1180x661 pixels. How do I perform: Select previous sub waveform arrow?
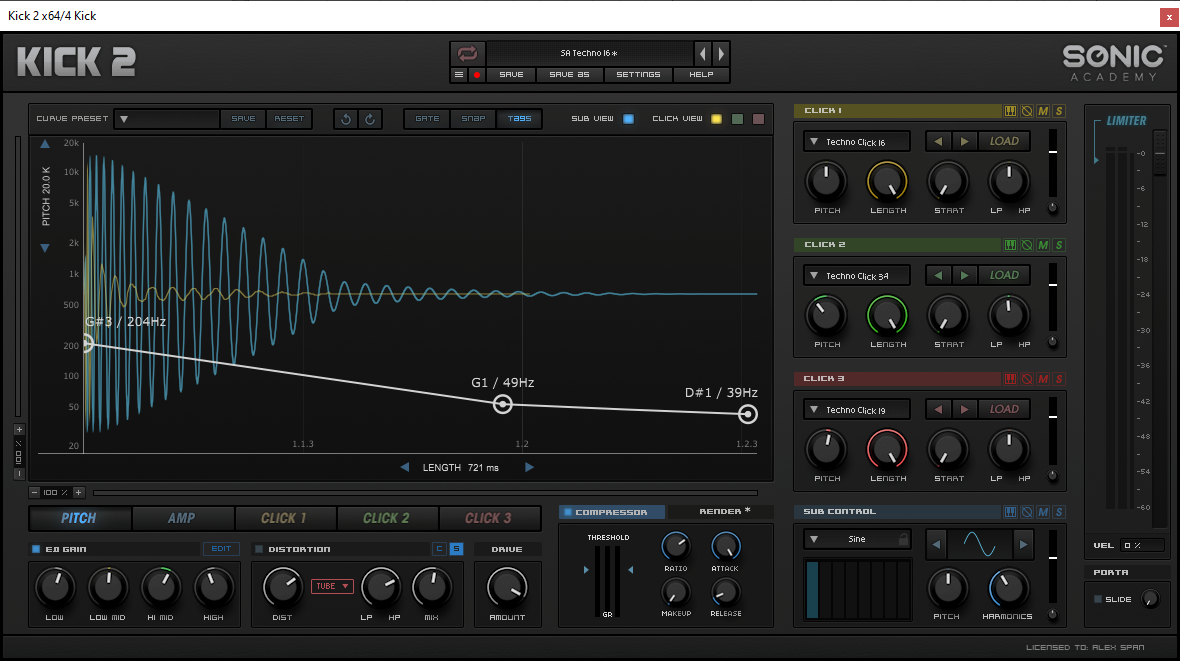click(936, 544)
